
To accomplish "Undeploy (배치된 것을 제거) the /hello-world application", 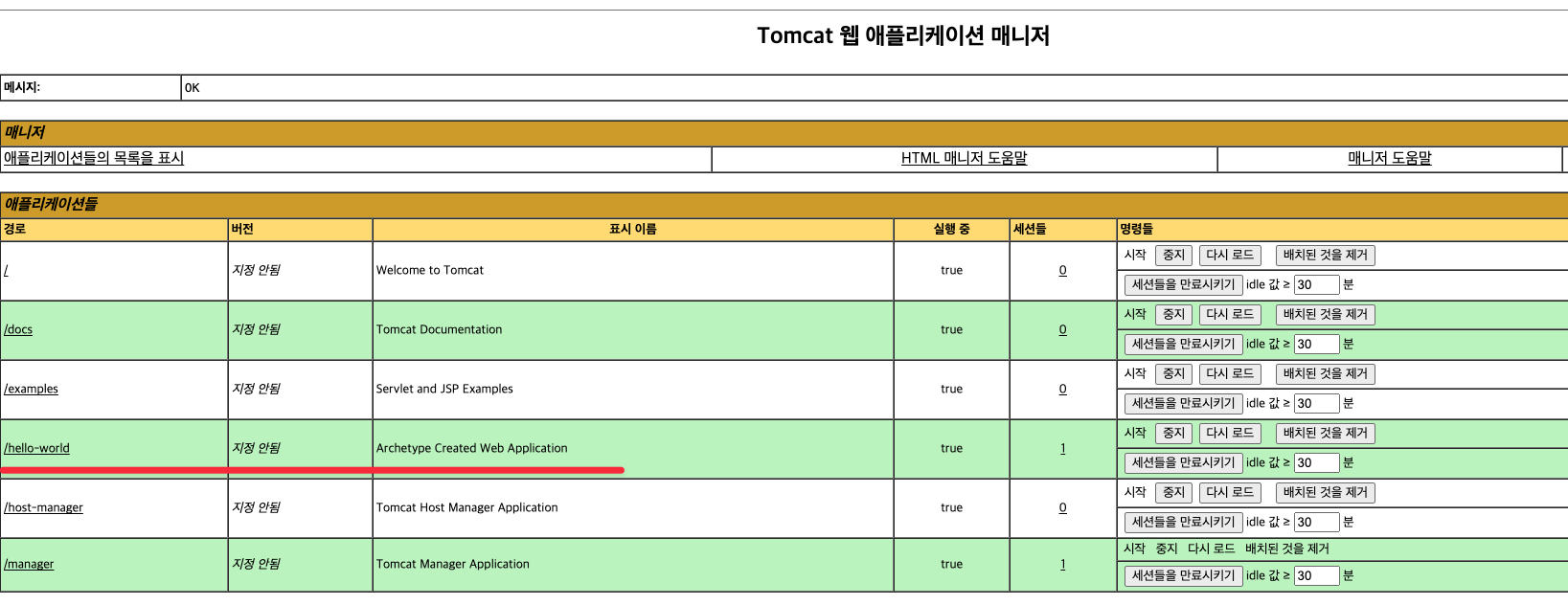I will click(x=1326, y=434).
